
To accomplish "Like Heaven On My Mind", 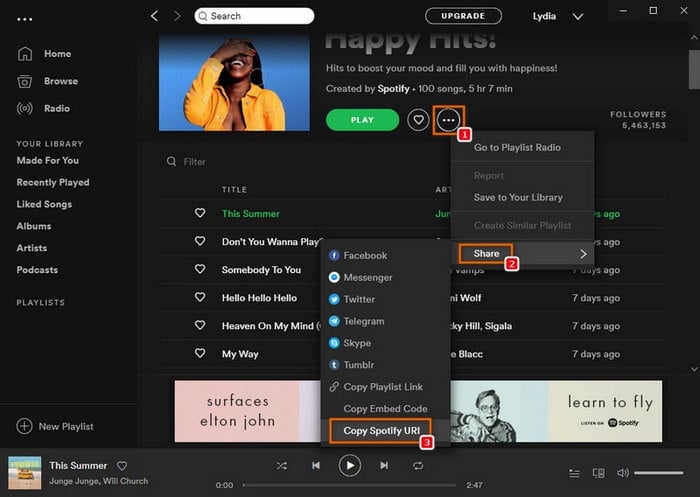I will 200,326.
